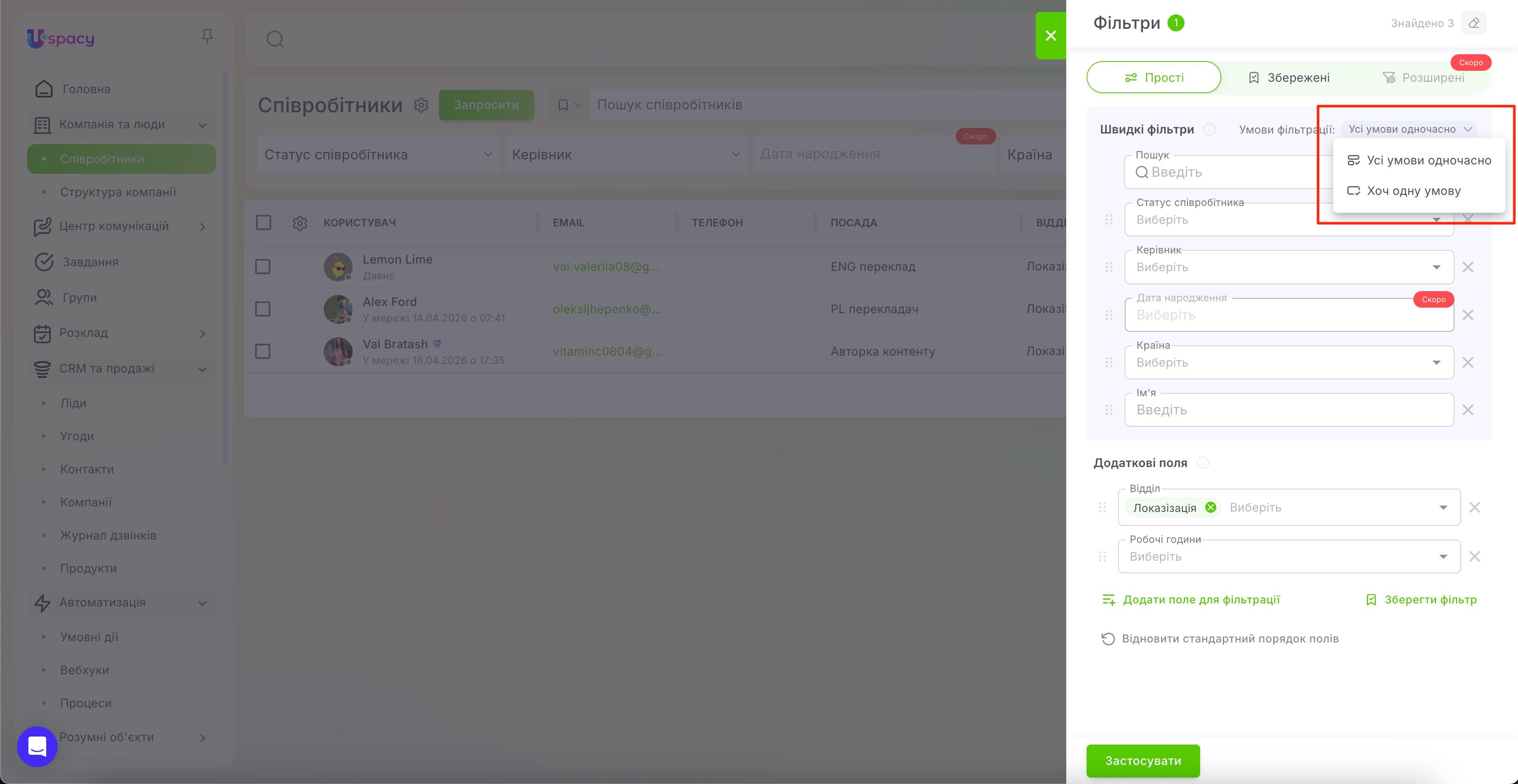The width and height of the screenshot is (1518, 784).
Task: Remove the Робочі години filter field
Action: pos(1474,556)
